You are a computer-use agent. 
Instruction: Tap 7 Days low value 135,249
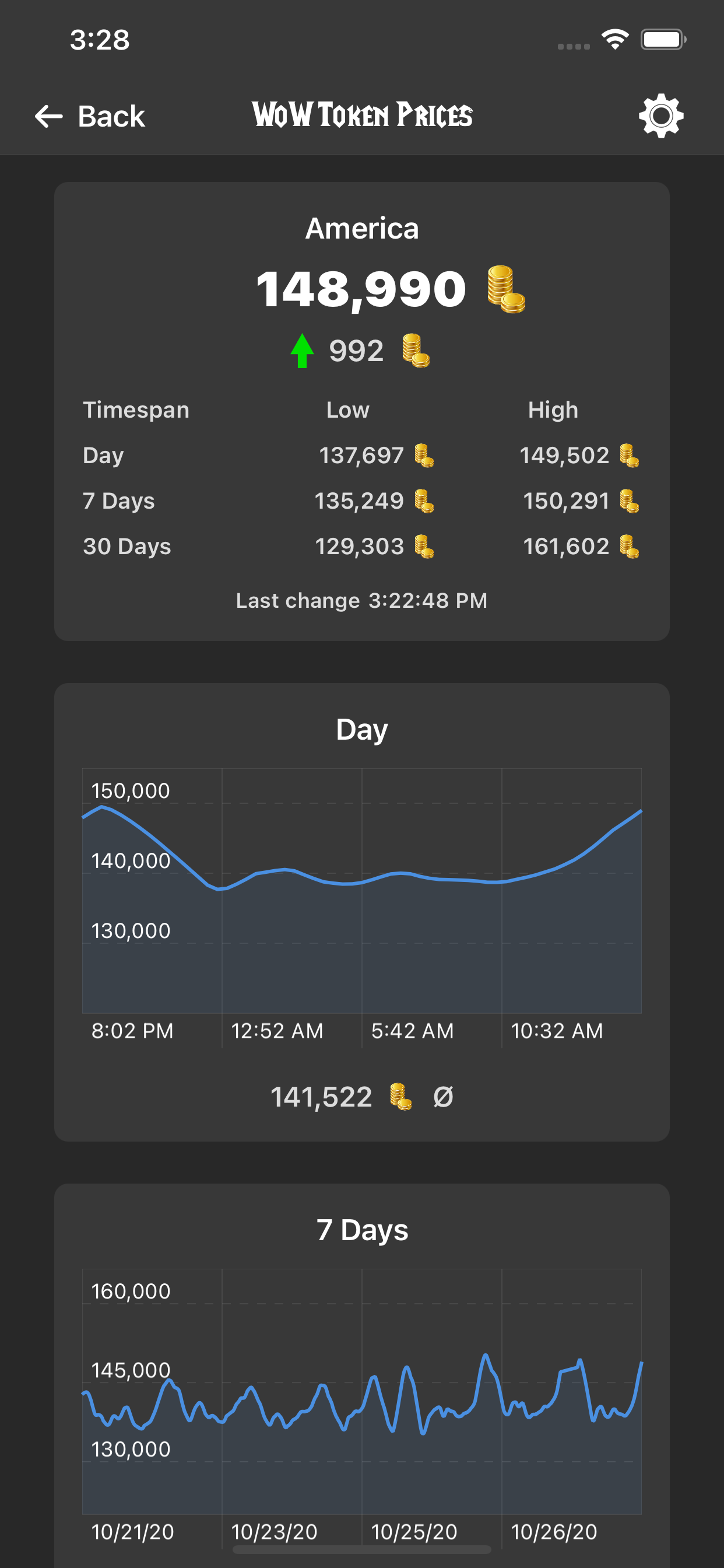[x=360, y=501]
